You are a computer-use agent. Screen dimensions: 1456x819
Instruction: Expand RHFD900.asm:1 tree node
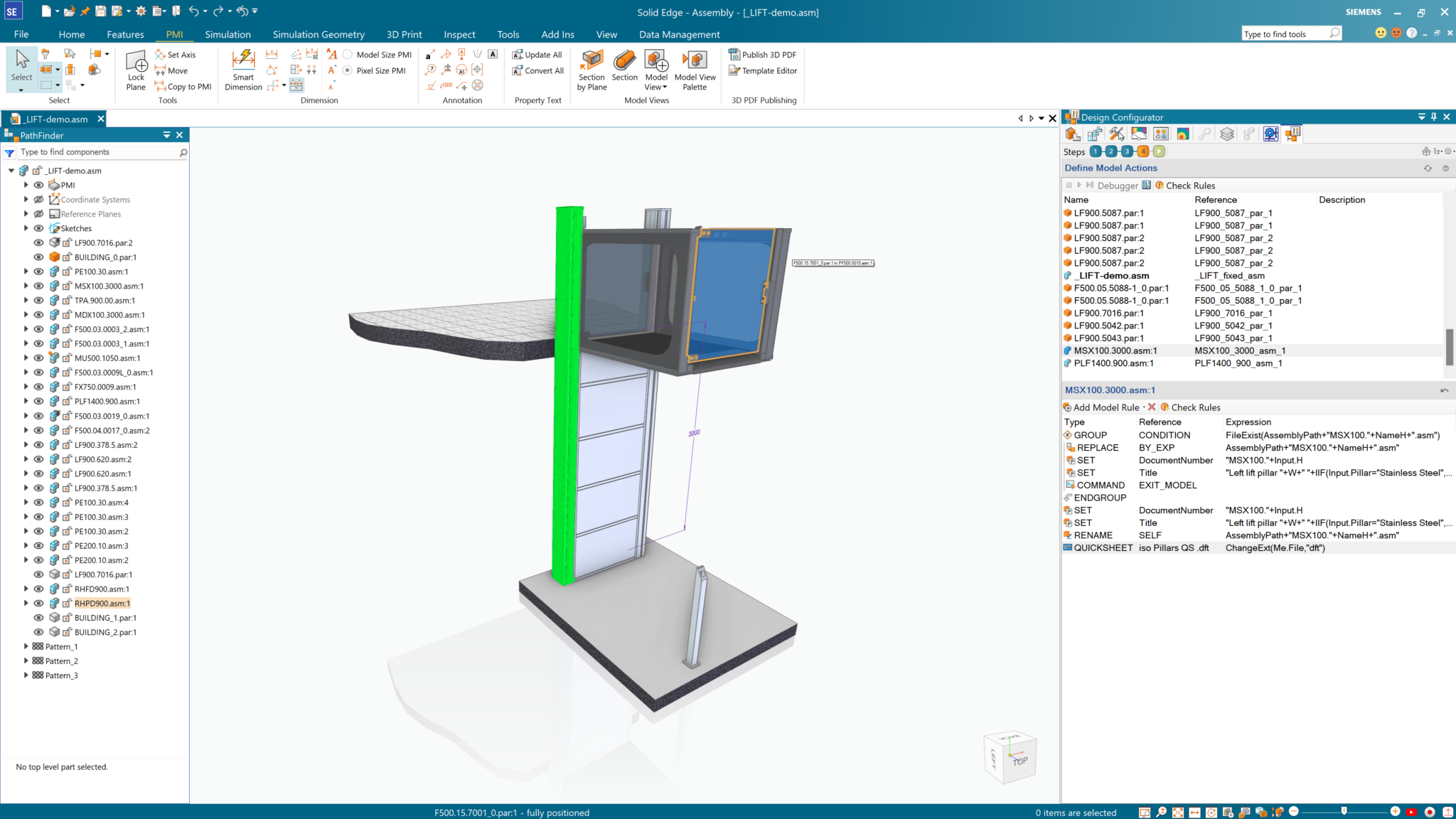pyautogui.click(x=26, y=589)
